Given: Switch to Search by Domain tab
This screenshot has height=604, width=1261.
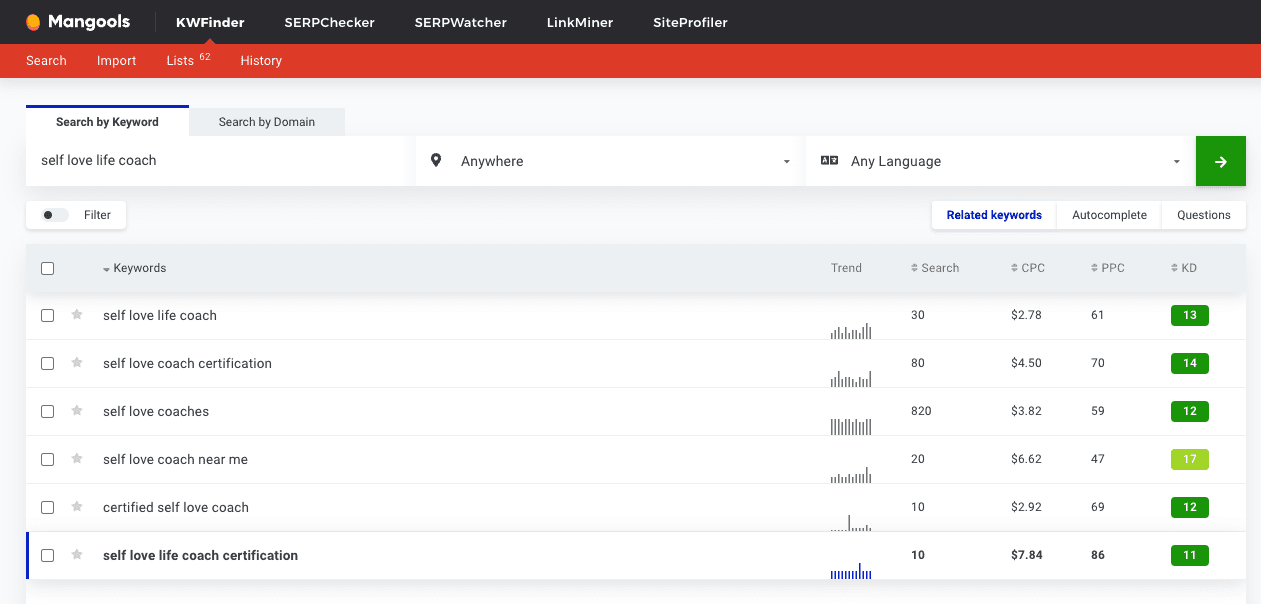Looking at the screenshot, I should [x=267, y=122].
